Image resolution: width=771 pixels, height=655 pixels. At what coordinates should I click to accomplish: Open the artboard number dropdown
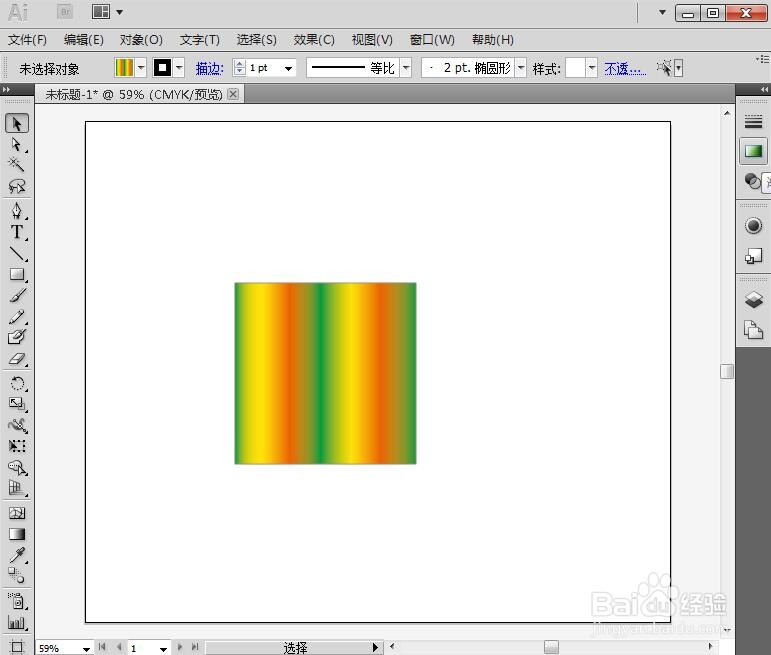click(x=163, y=649)
